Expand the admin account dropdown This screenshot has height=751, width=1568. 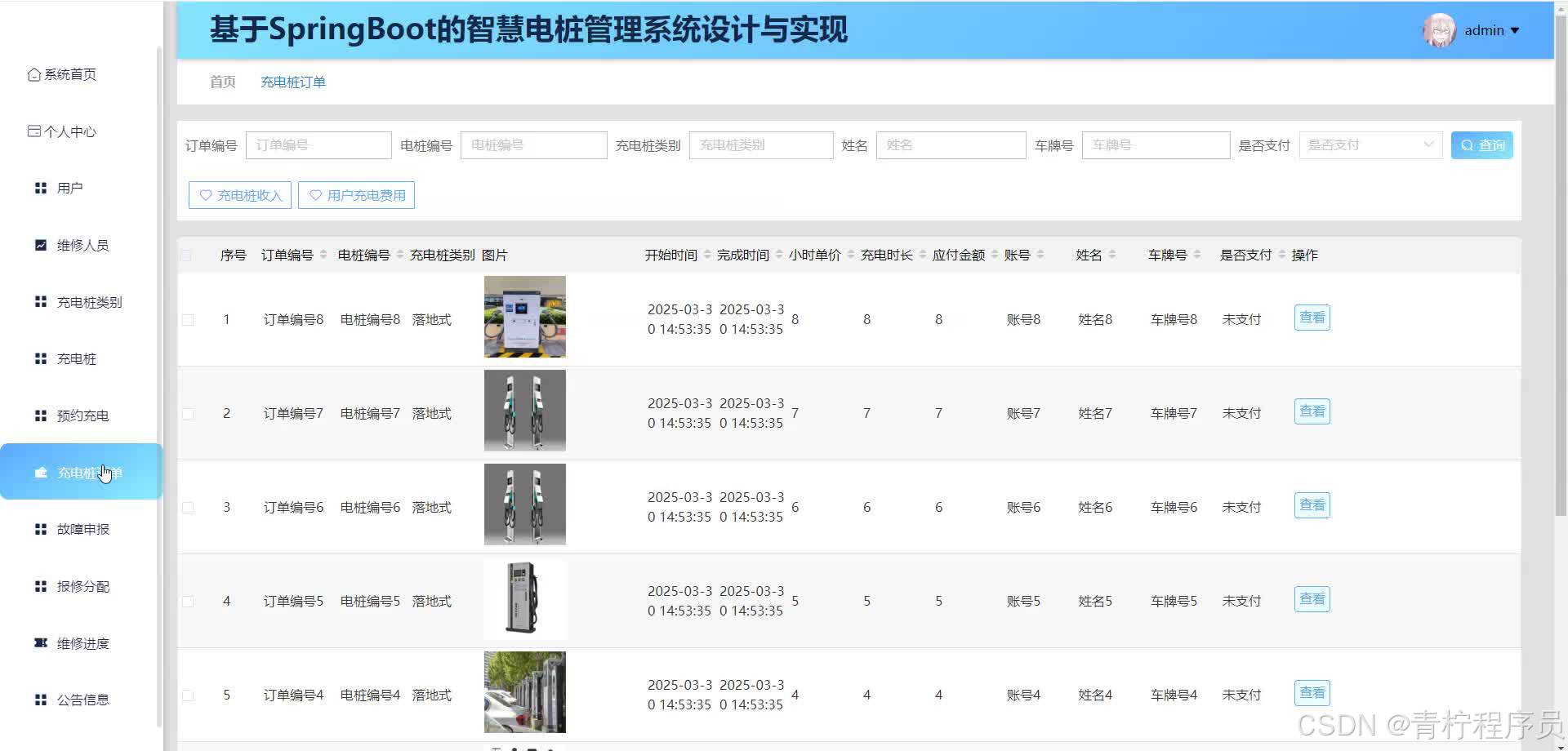pyautogui.click(x=1493, y=30)
